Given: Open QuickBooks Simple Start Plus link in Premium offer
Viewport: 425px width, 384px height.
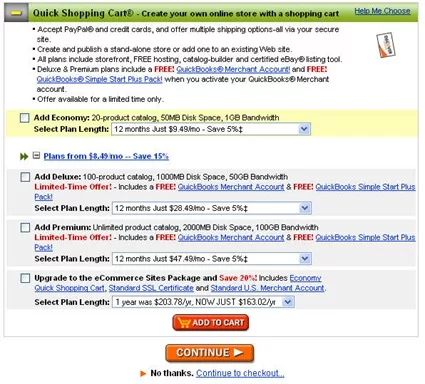Looking at the screenshot, I should [x=365, y=238].
